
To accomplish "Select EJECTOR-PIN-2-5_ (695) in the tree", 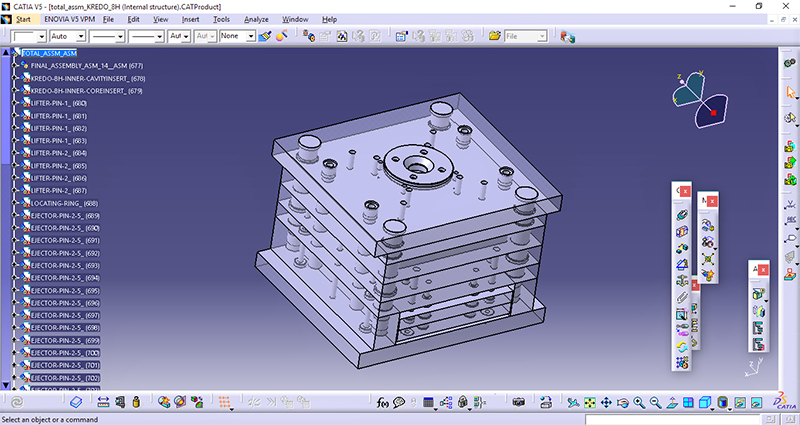I will click(x=65, y=290).
